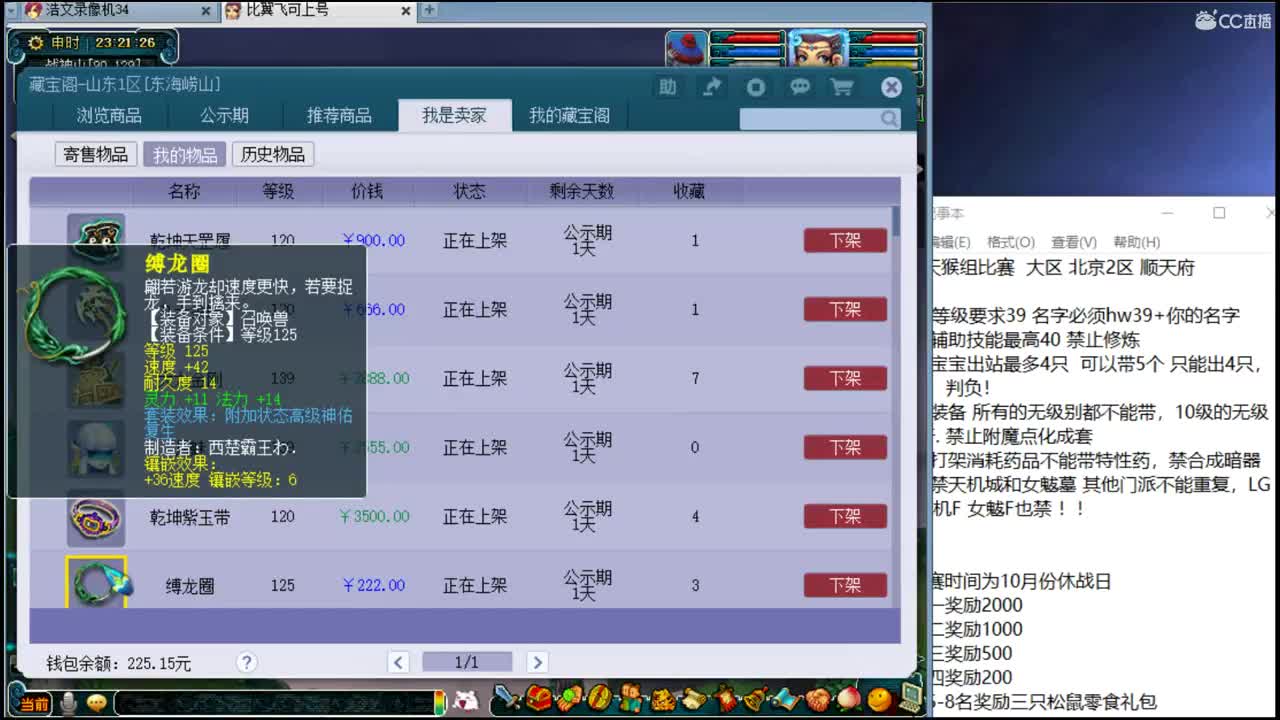The image size is (1280, 720).
Task: Open the shopping cart icon
Action: click(x=842, y=87)
